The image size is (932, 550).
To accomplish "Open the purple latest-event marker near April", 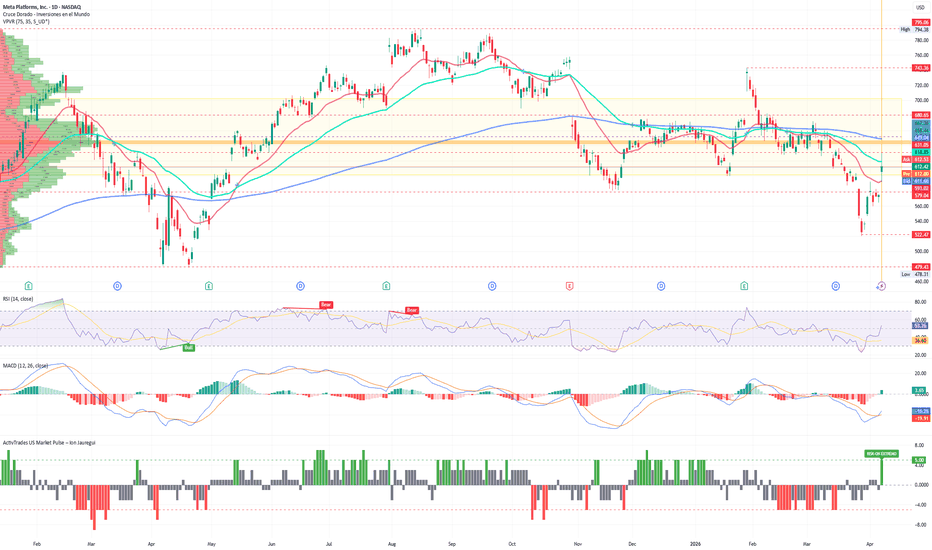I will click(881, 286).
